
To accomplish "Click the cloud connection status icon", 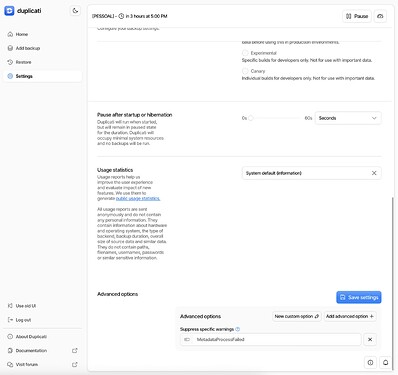I will (x=380, y=16).
